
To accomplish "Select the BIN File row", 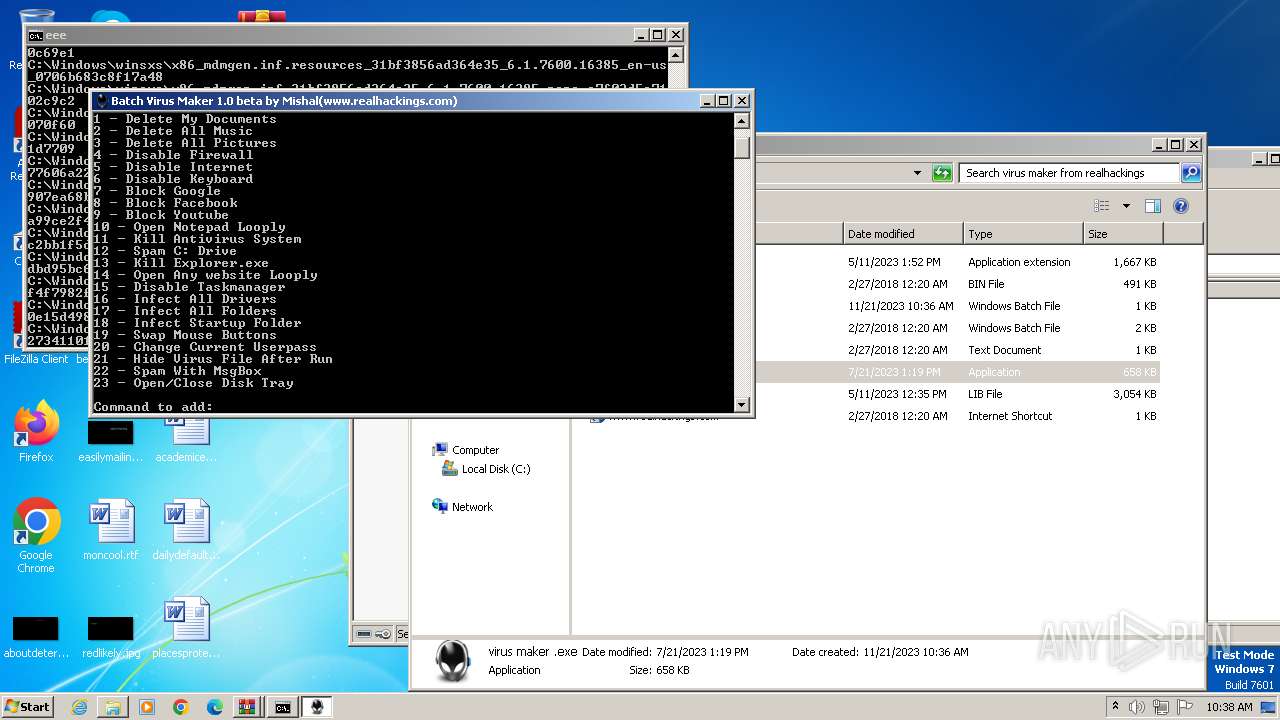I will click(958, 284).
